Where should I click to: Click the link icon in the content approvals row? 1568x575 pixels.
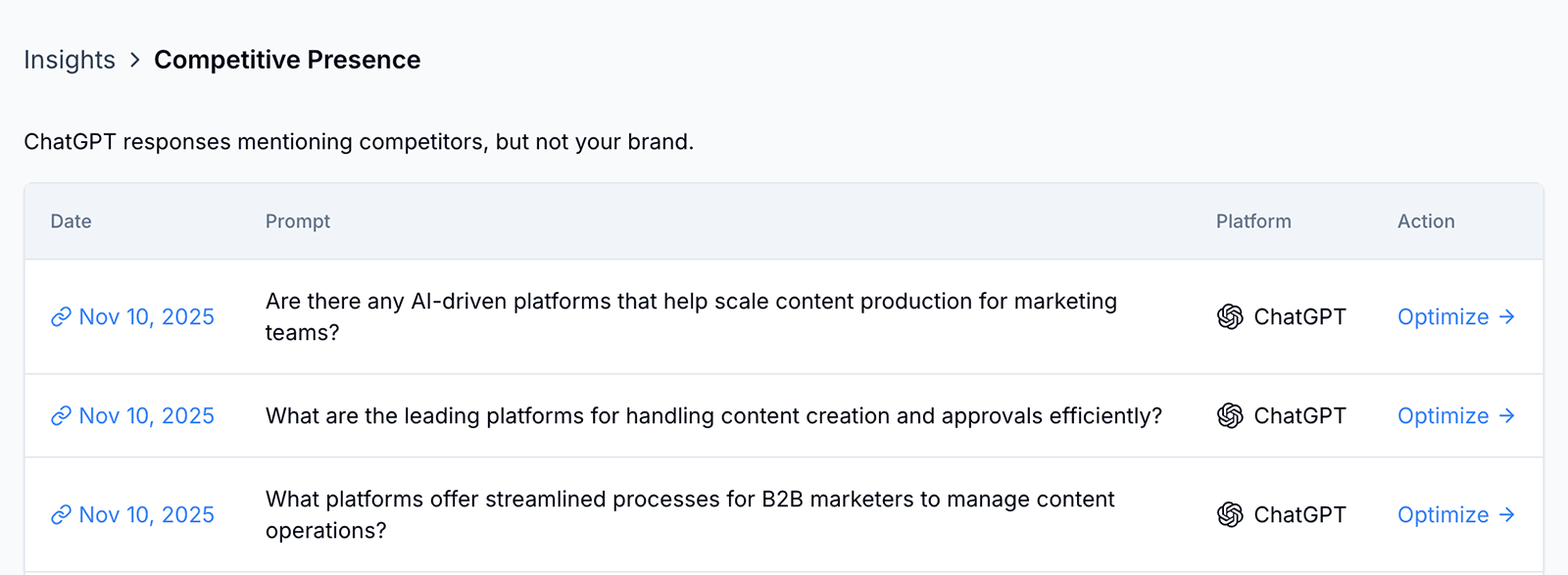point(61,416)
